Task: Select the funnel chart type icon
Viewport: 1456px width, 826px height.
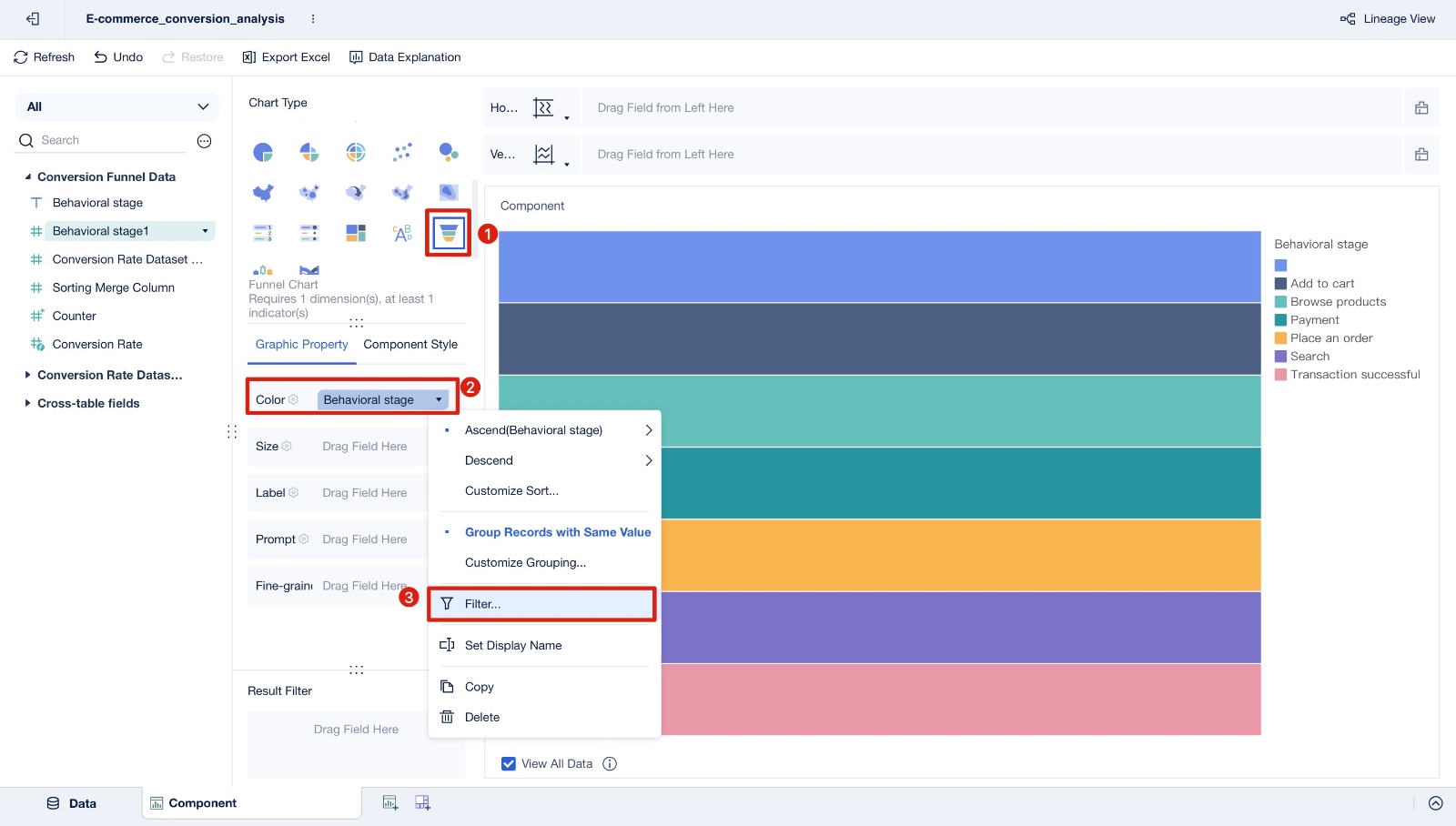Action: (x=448, y=233)
